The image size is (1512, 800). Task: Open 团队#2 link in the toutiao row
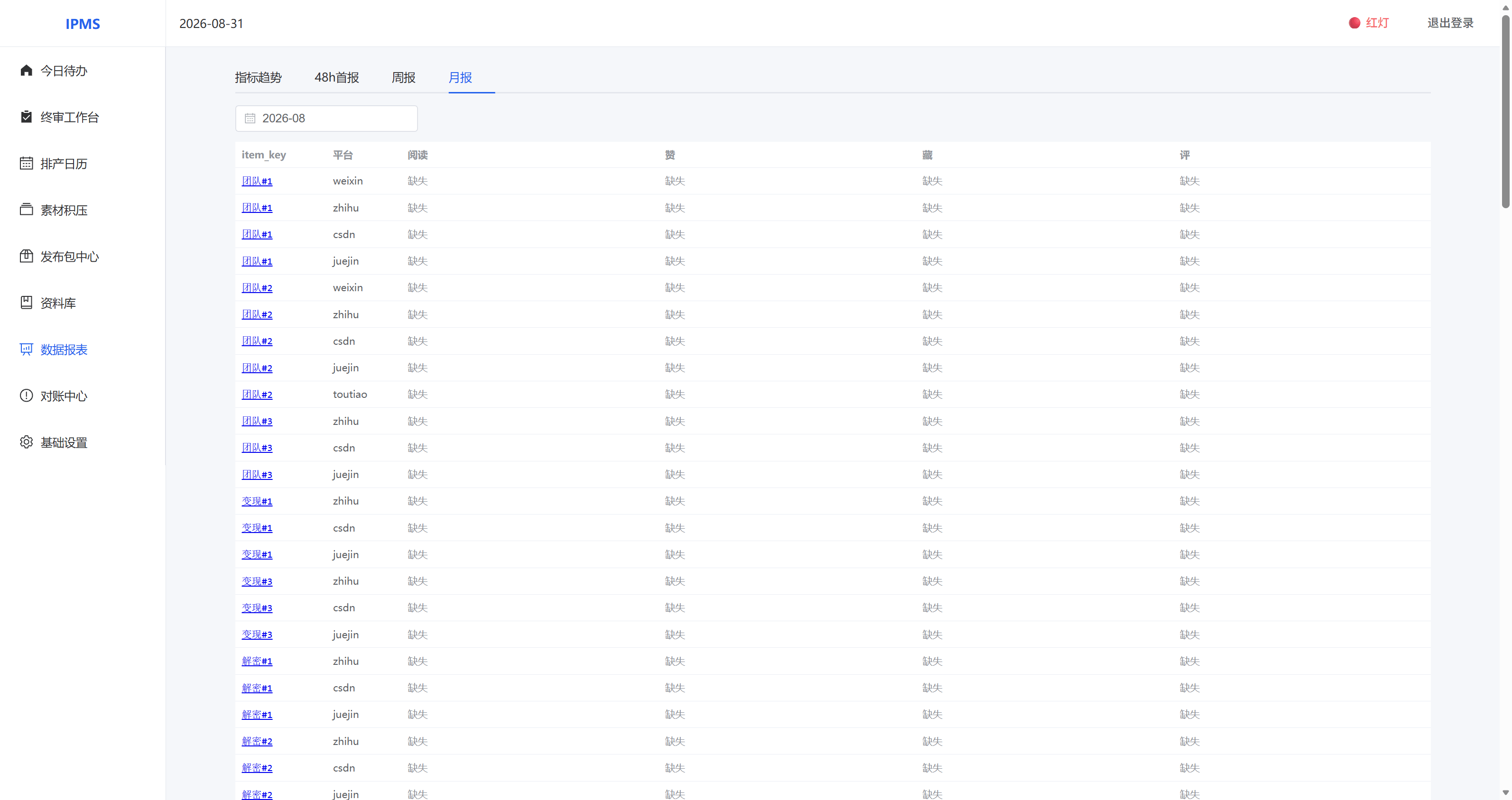257,395
